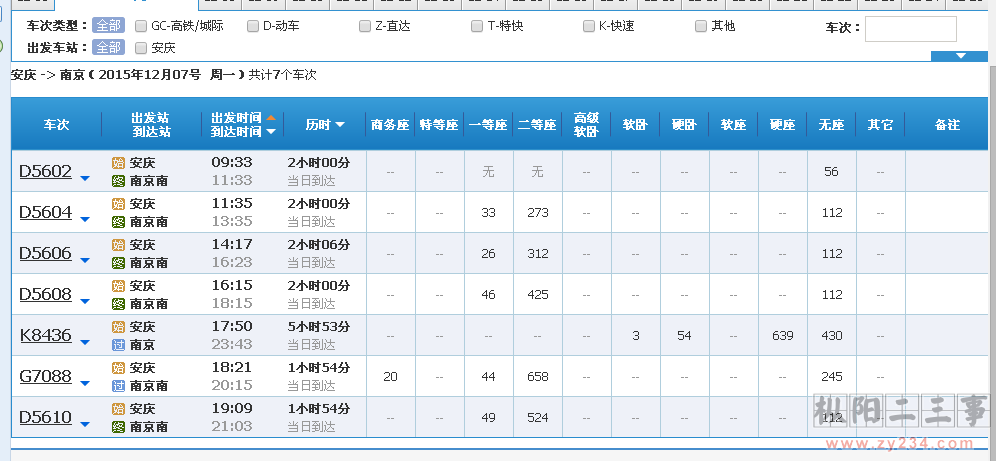Check the T-特快 train type checkbox
The width and height of the screenshot is (996, 461).
tap(477, 26)
